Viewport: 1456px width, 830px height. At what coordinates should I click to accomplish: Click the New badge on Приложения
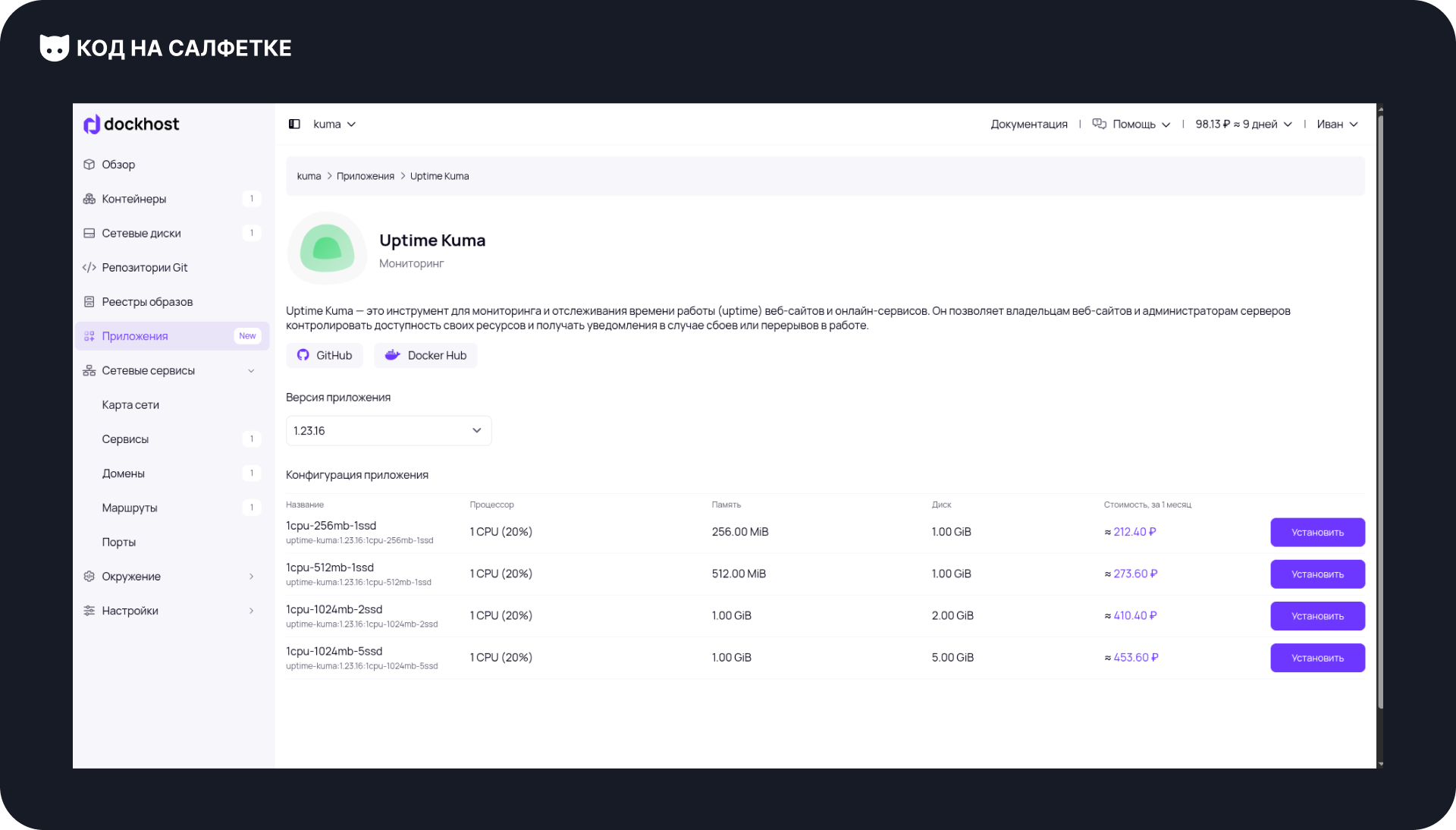point(247,336)
